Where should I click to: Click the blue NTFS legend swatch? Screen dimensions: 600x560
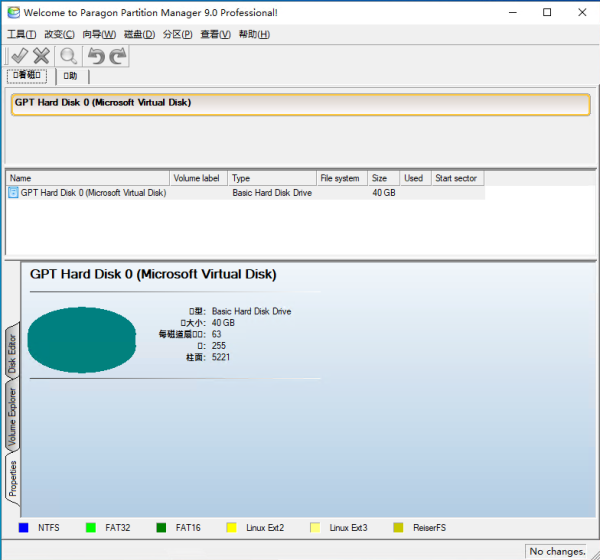click(x=23, y=527)
